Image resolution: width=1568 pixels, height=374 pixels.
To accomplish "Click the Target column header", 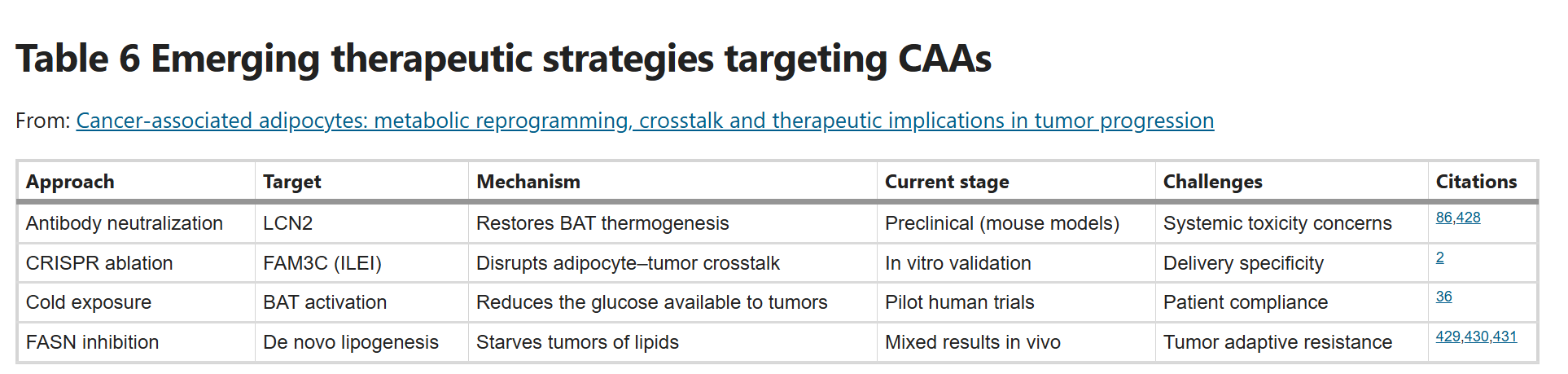I will pos(292,182).
